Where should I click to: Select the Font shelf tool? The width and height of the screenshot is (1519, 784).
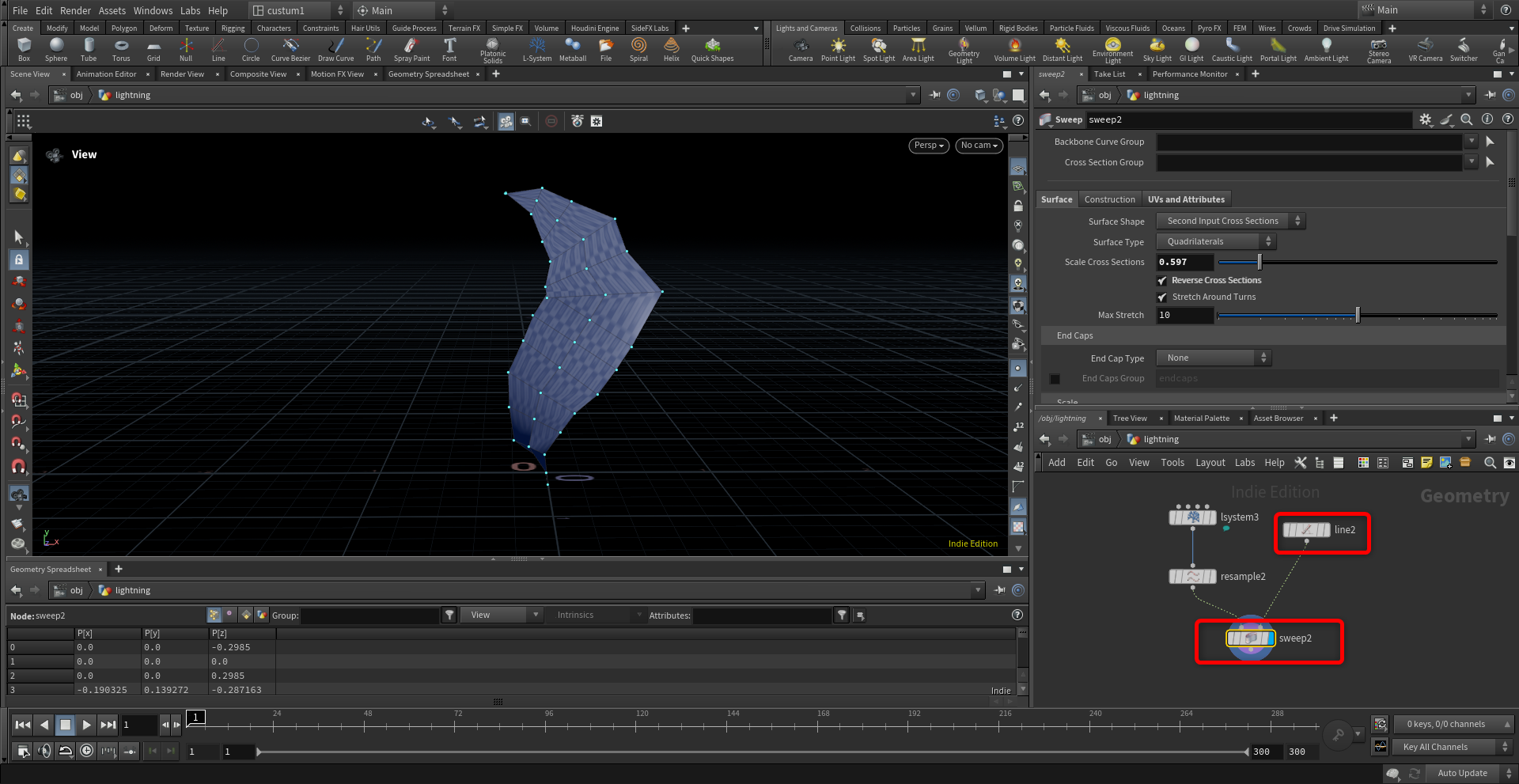tap(449, 49)
